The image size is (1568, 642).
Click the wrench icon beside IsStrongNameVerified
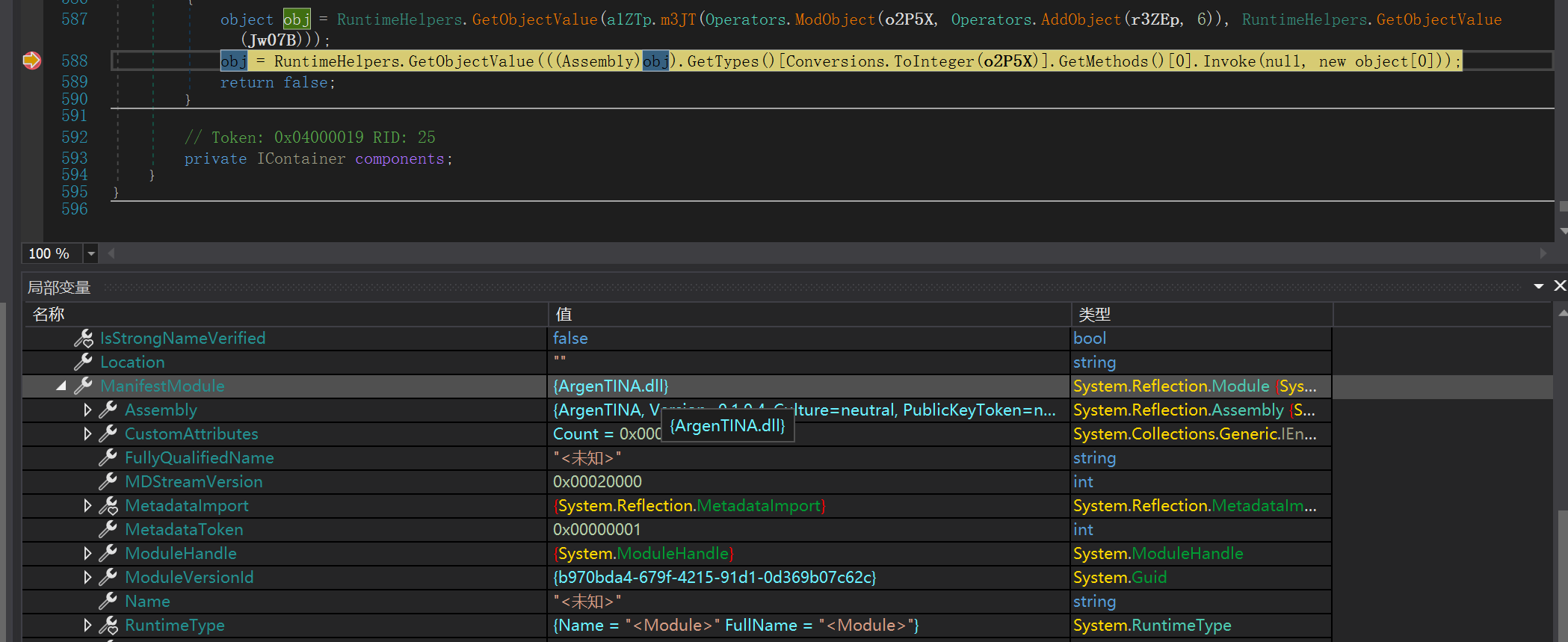84,339
